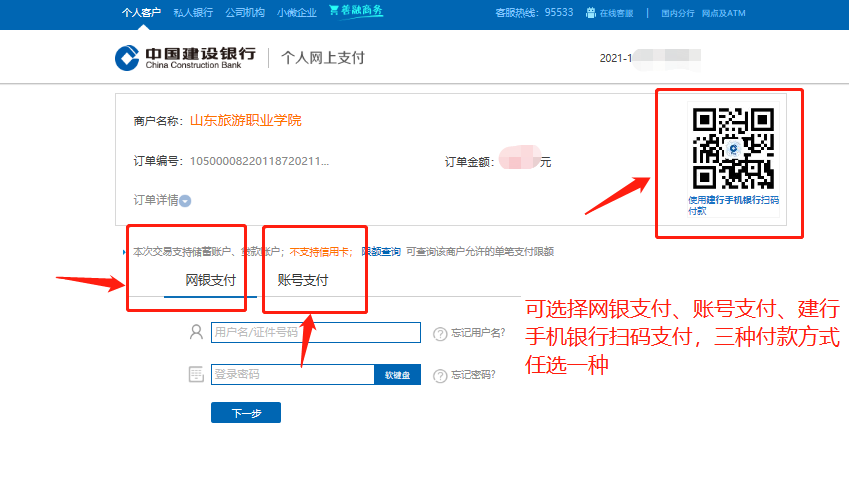849x499 pixels.
Task: Focus the 用户名/证件号码 input field
Action: [x=316, y=332]
